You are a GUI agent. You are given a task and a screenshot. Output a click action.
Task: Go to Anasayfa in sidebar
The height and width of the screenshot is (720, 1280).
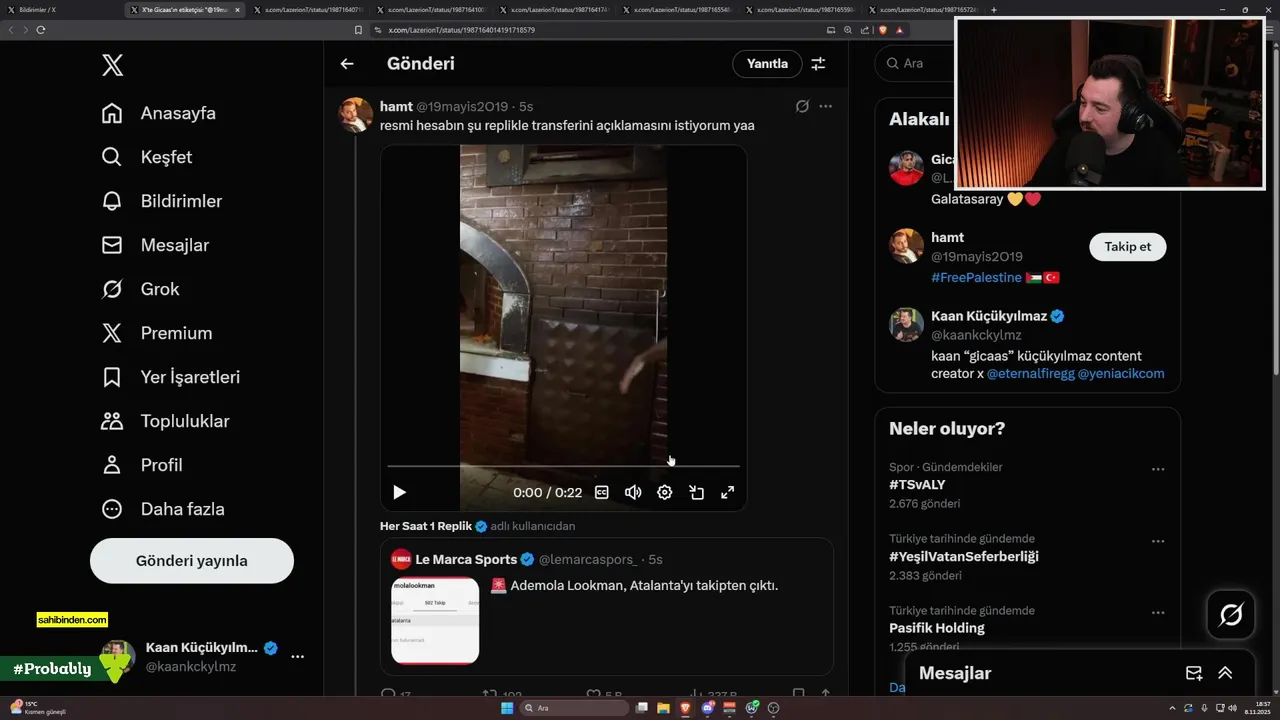tap(159, 113)
